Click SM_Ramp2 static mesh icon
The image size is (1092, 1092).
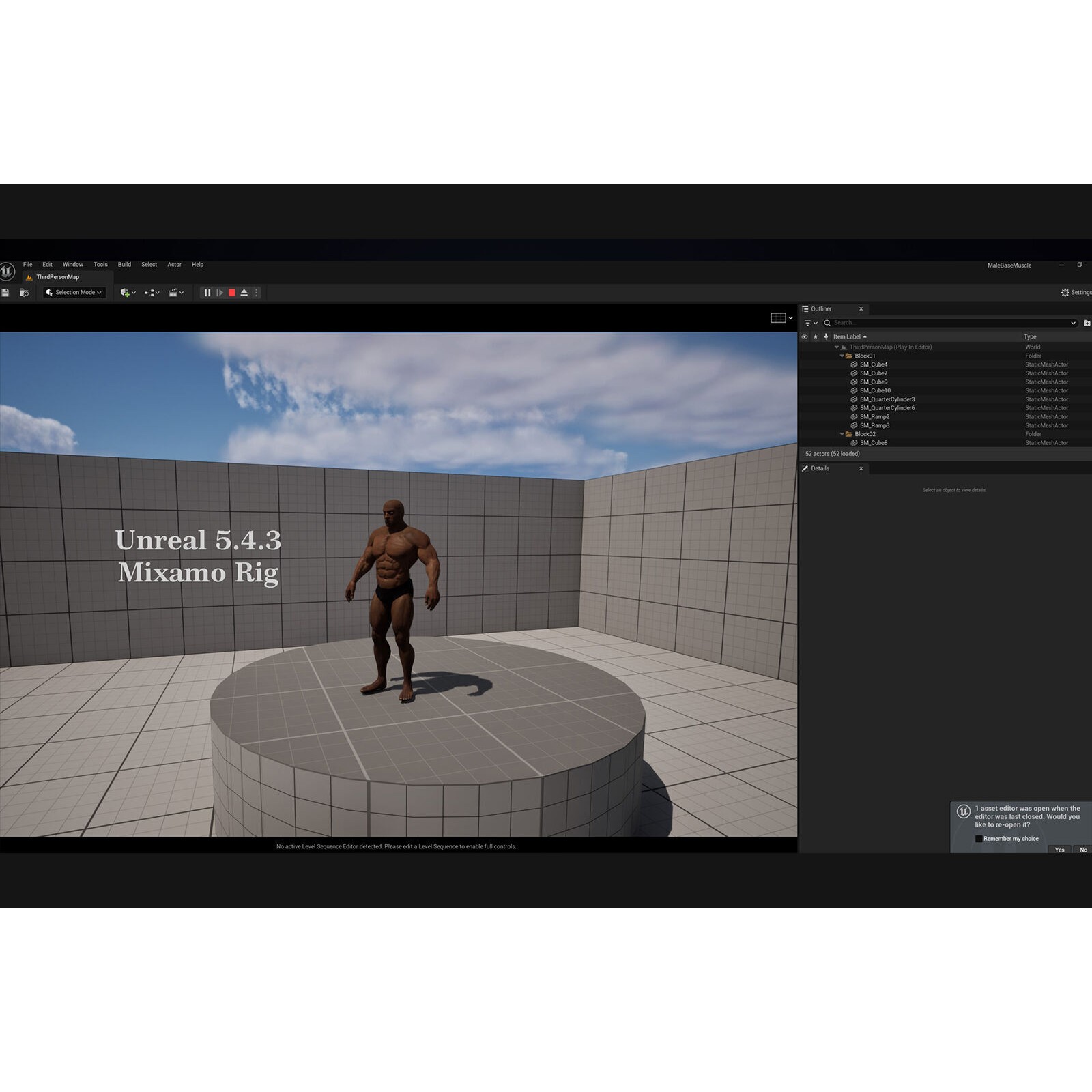(x=854, y=417)
